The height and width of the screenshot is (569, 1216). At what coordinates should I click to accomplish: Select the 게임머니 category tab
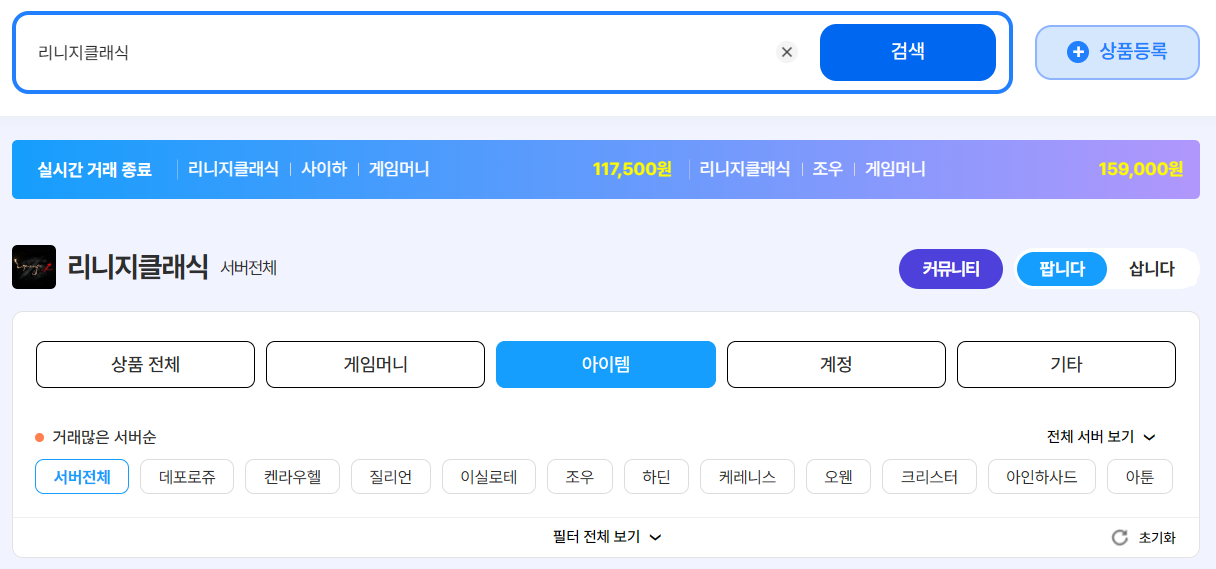(x=376, y=364)
